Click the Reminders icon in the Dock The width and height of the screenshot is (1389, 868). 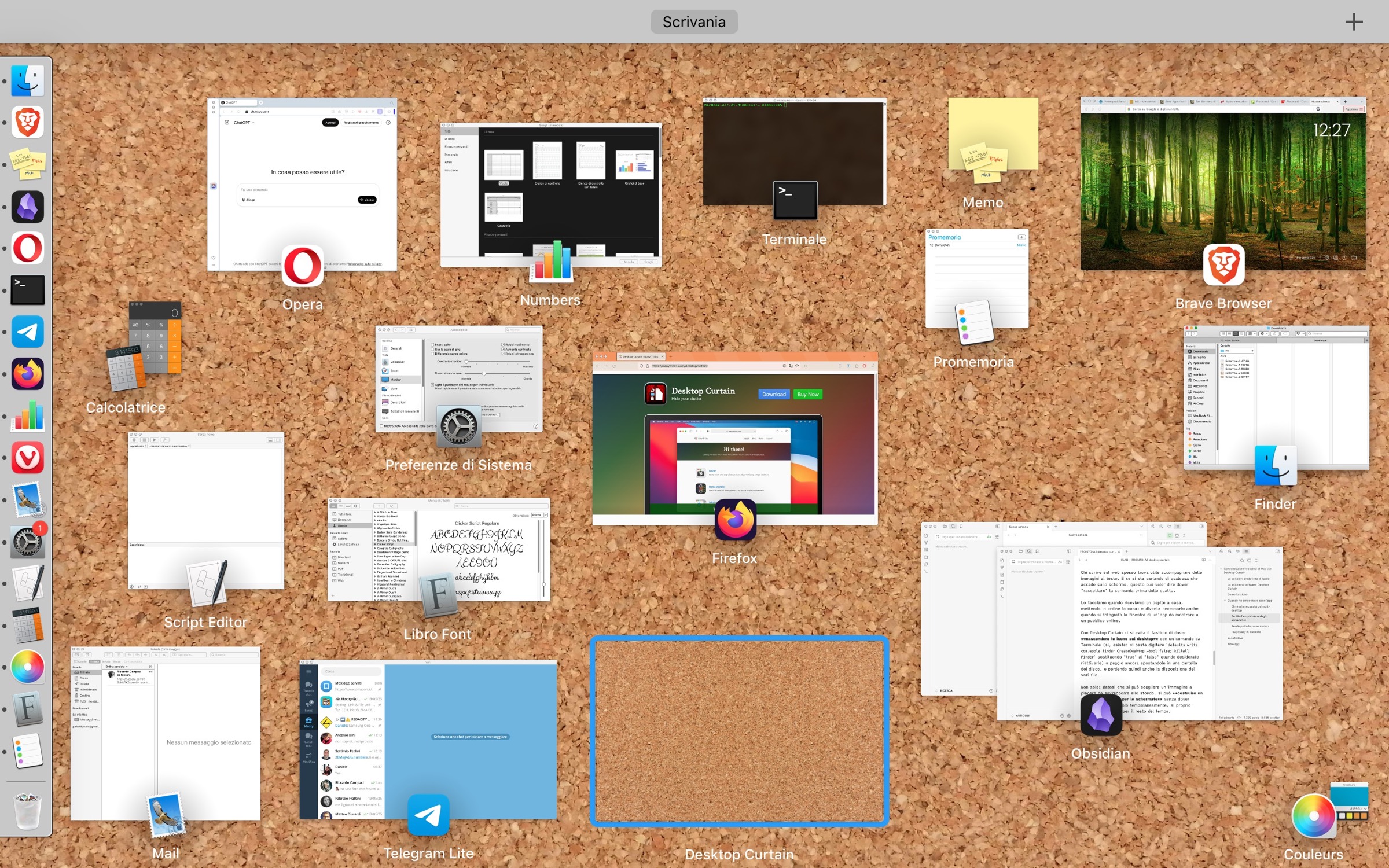[27, 751]
